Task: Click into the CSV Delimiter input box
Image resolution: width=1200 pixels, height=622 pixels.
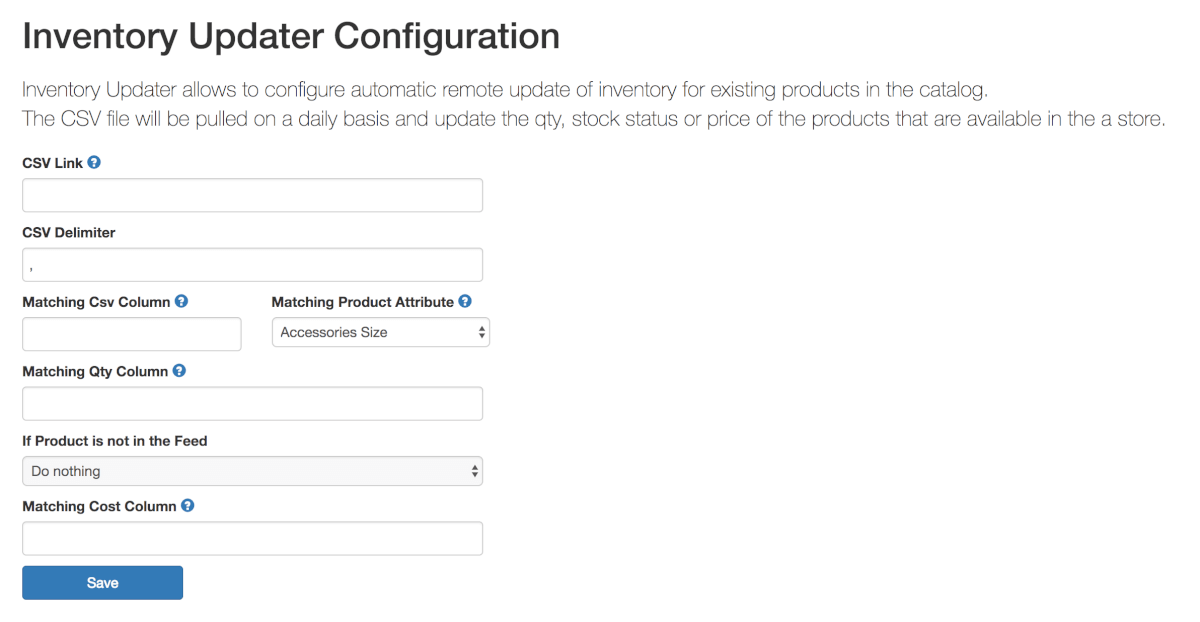Action: [x=252, y=265]
